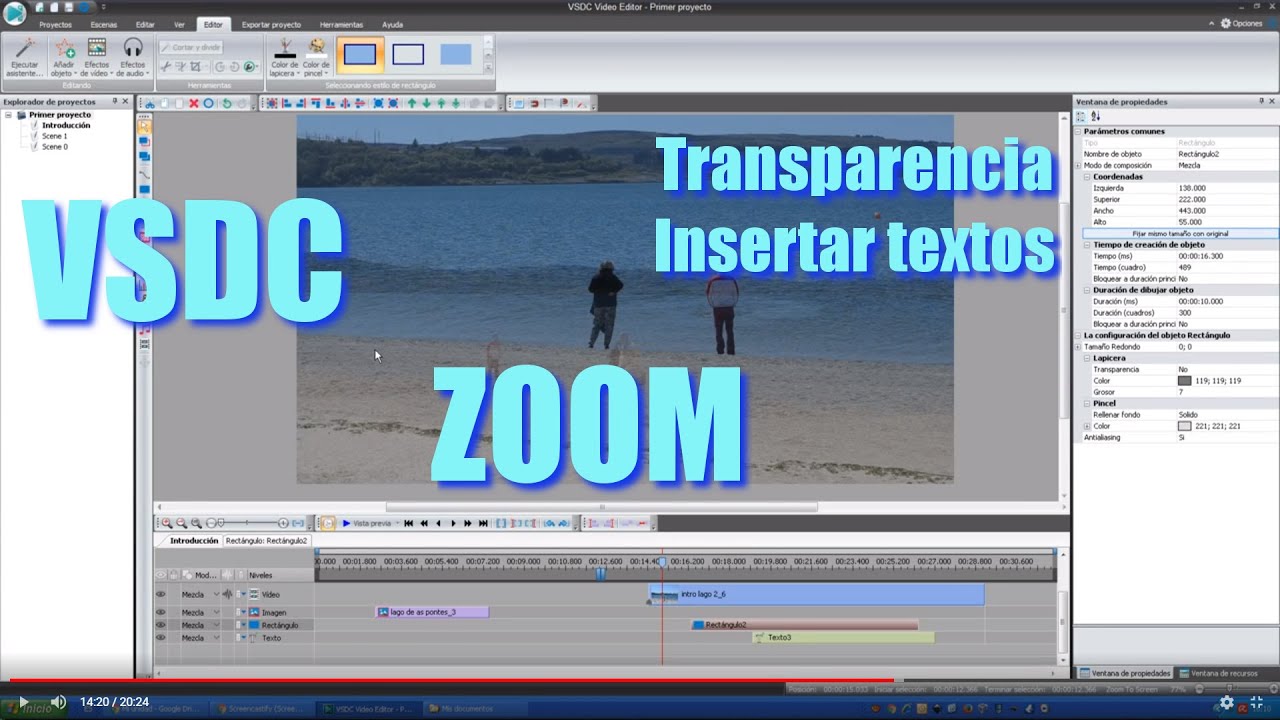
Task: Open the Editar ribbon tab
Action: (145, 24)
